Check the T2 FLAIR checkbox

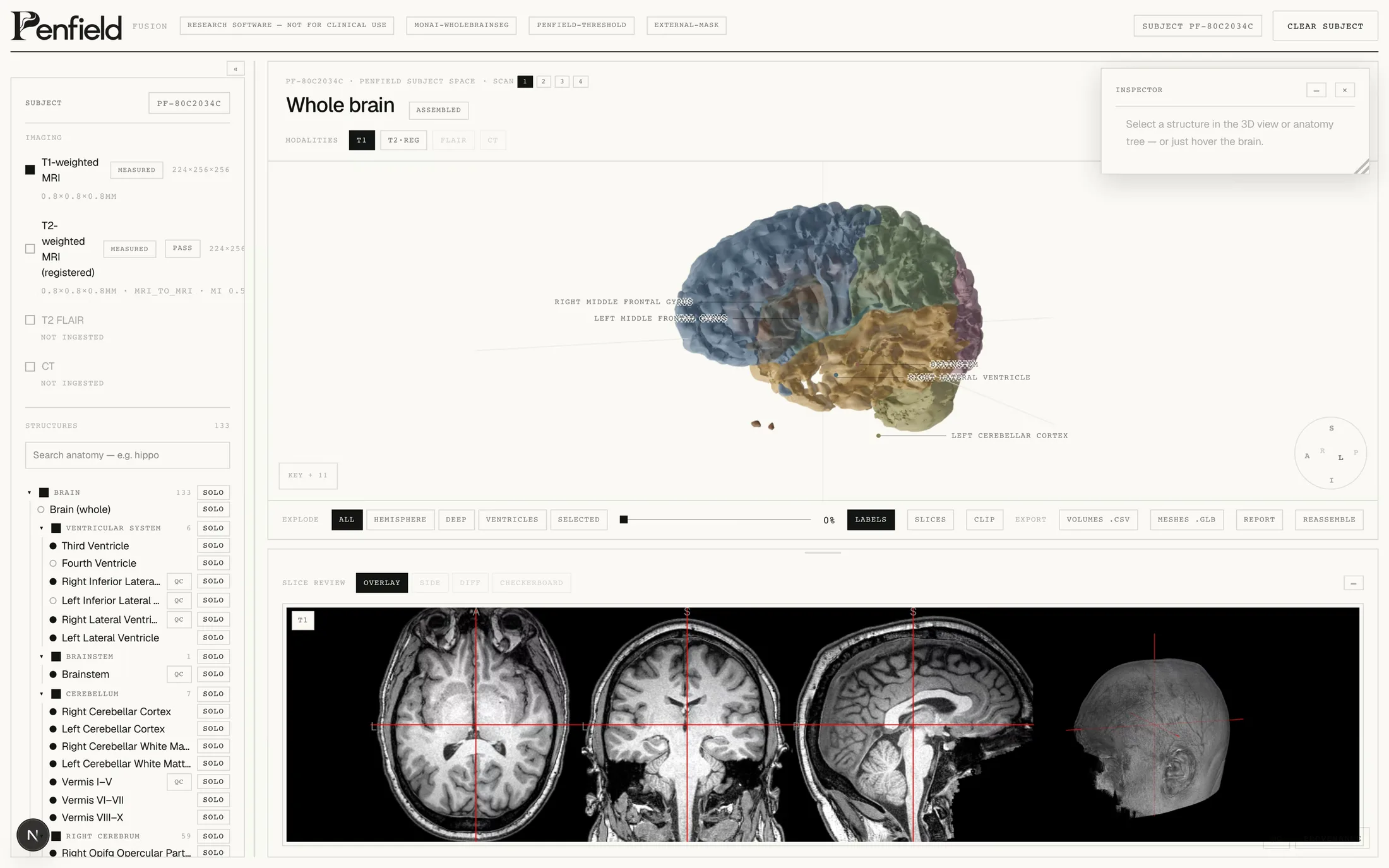pyautogui.click(x=30, y=320)
